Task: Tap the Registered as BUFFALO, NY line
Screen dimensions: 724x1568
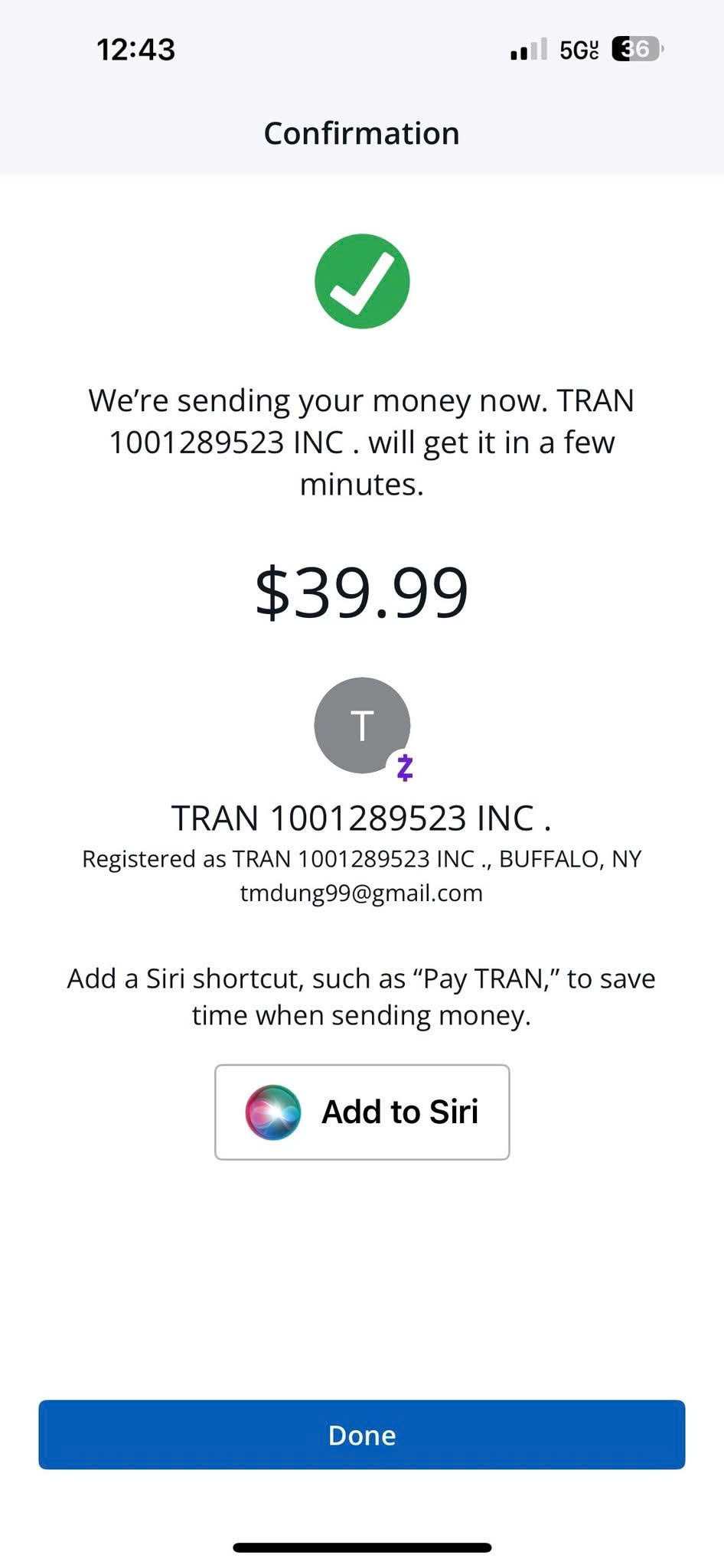Action: pyautogui.click(x=361, y=859)
